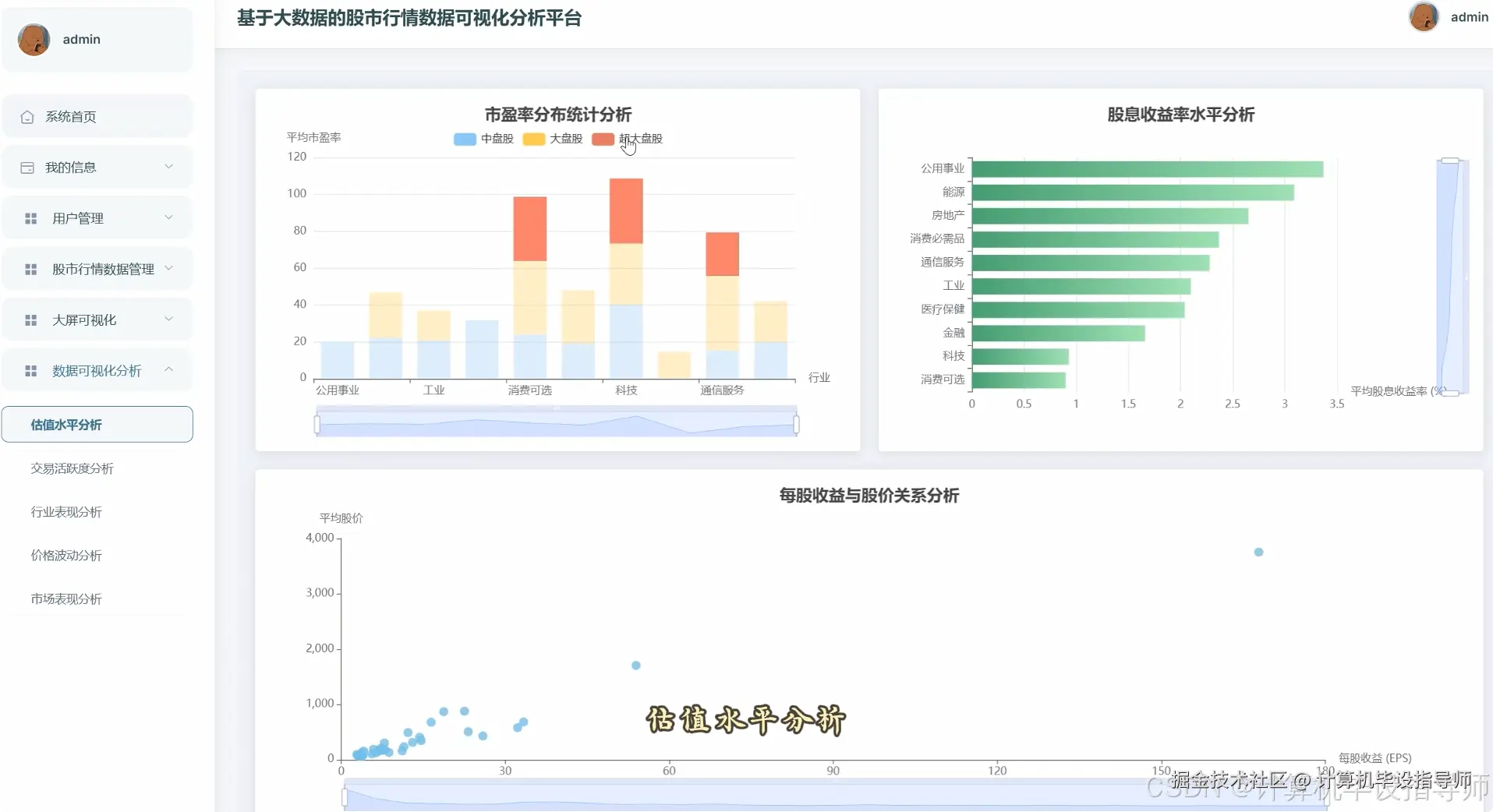Click top handle of dividend chart vertical slider
Viewport: 1493px width, 812px height.
(x=1450, y=161)
